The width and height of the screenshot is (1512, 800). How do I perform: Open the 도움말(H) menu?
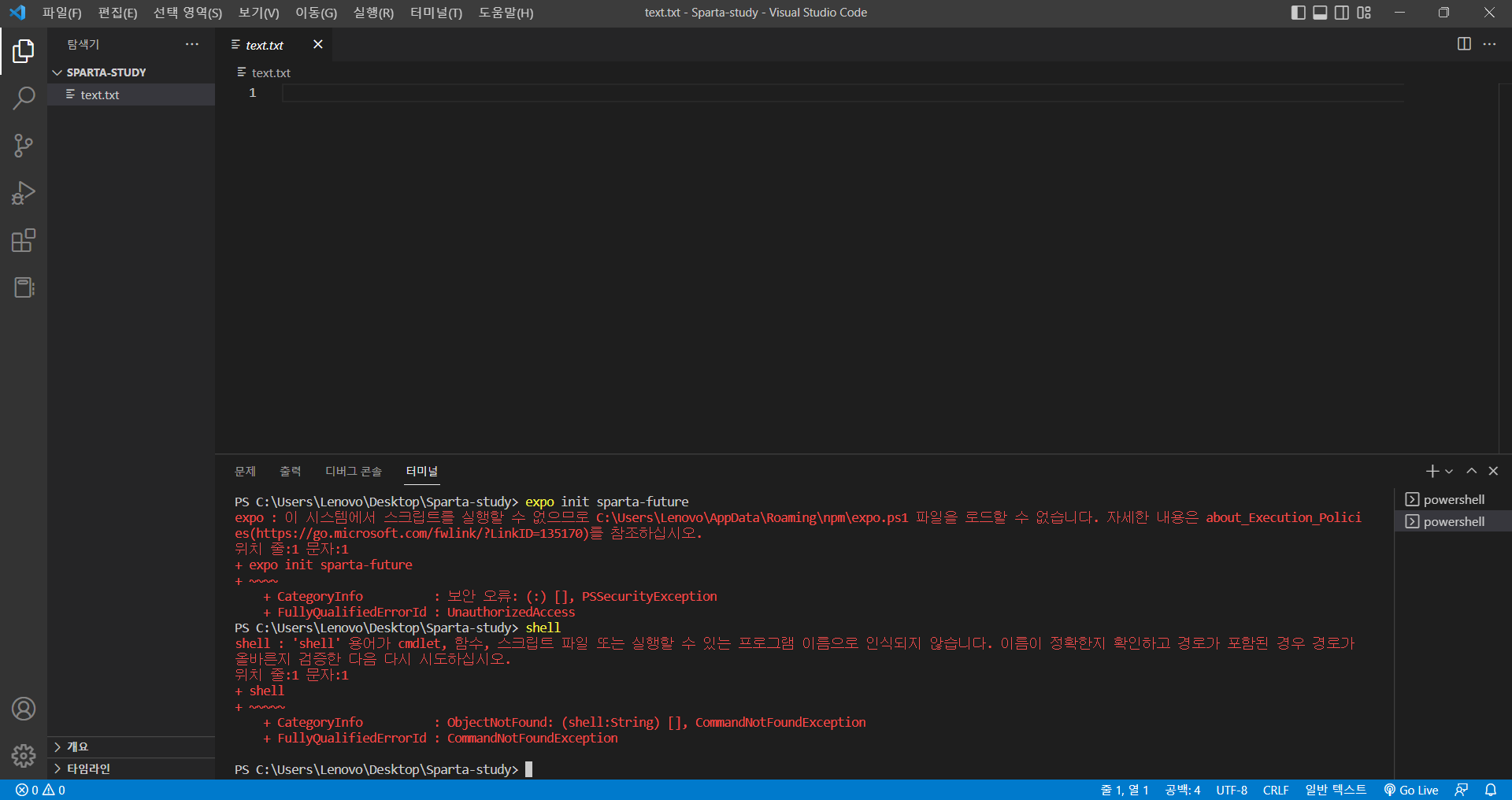[506, 13]
